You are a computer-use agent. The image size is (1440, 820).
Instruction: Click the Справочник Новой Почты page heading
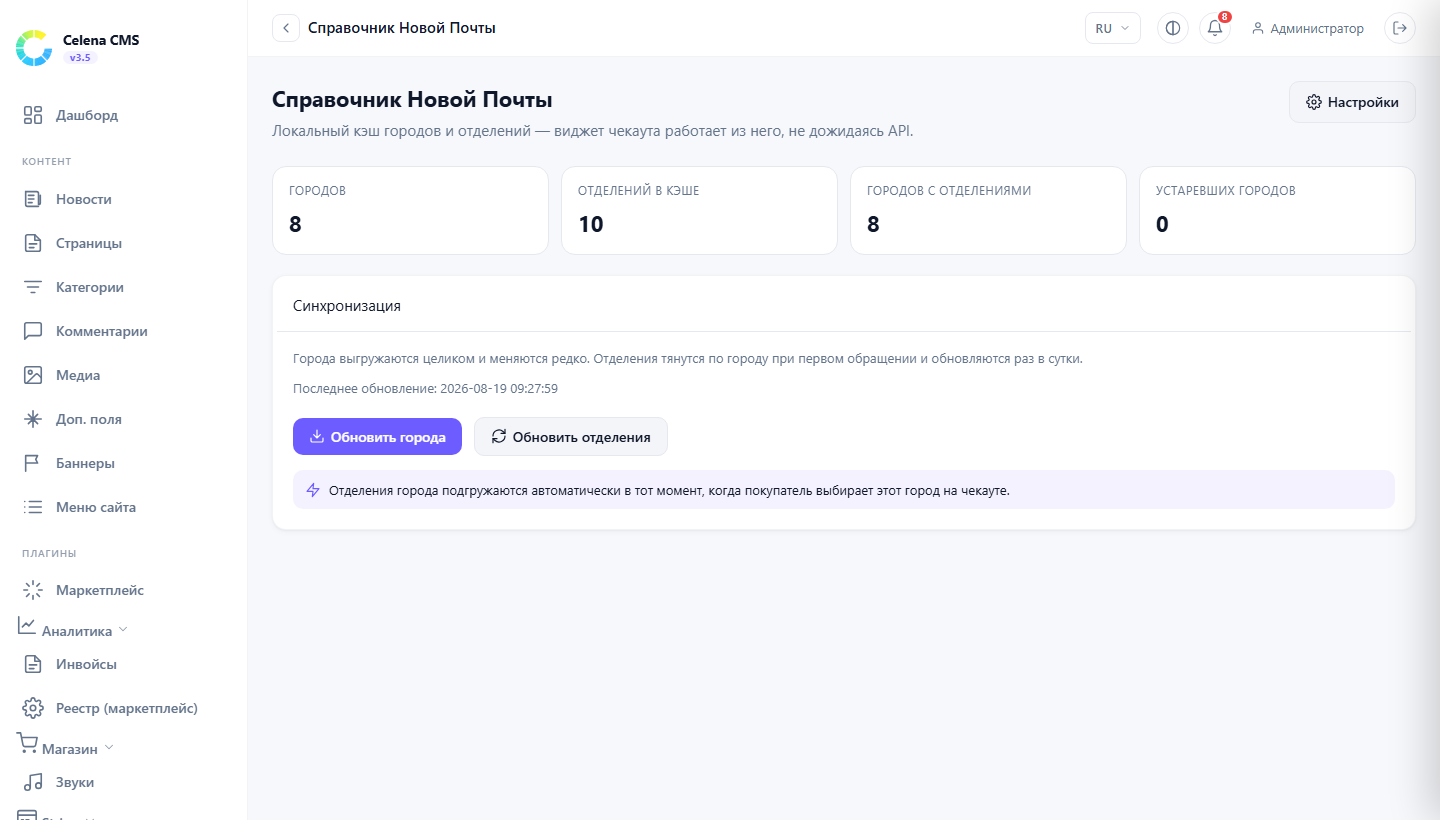[x=412, y=100]
